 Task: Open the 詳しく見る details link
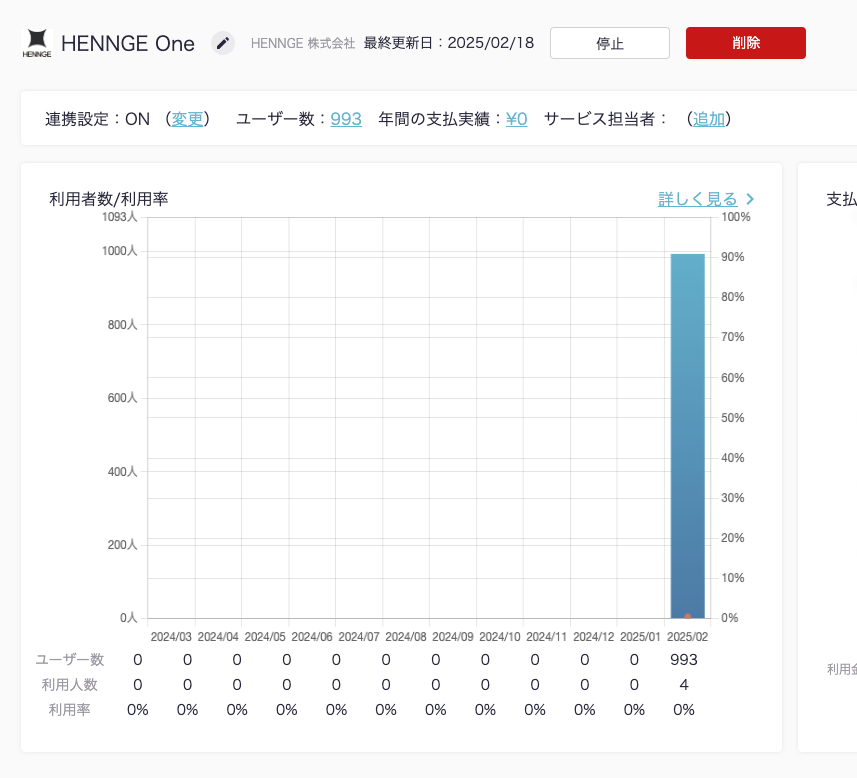tap(697, 199)
